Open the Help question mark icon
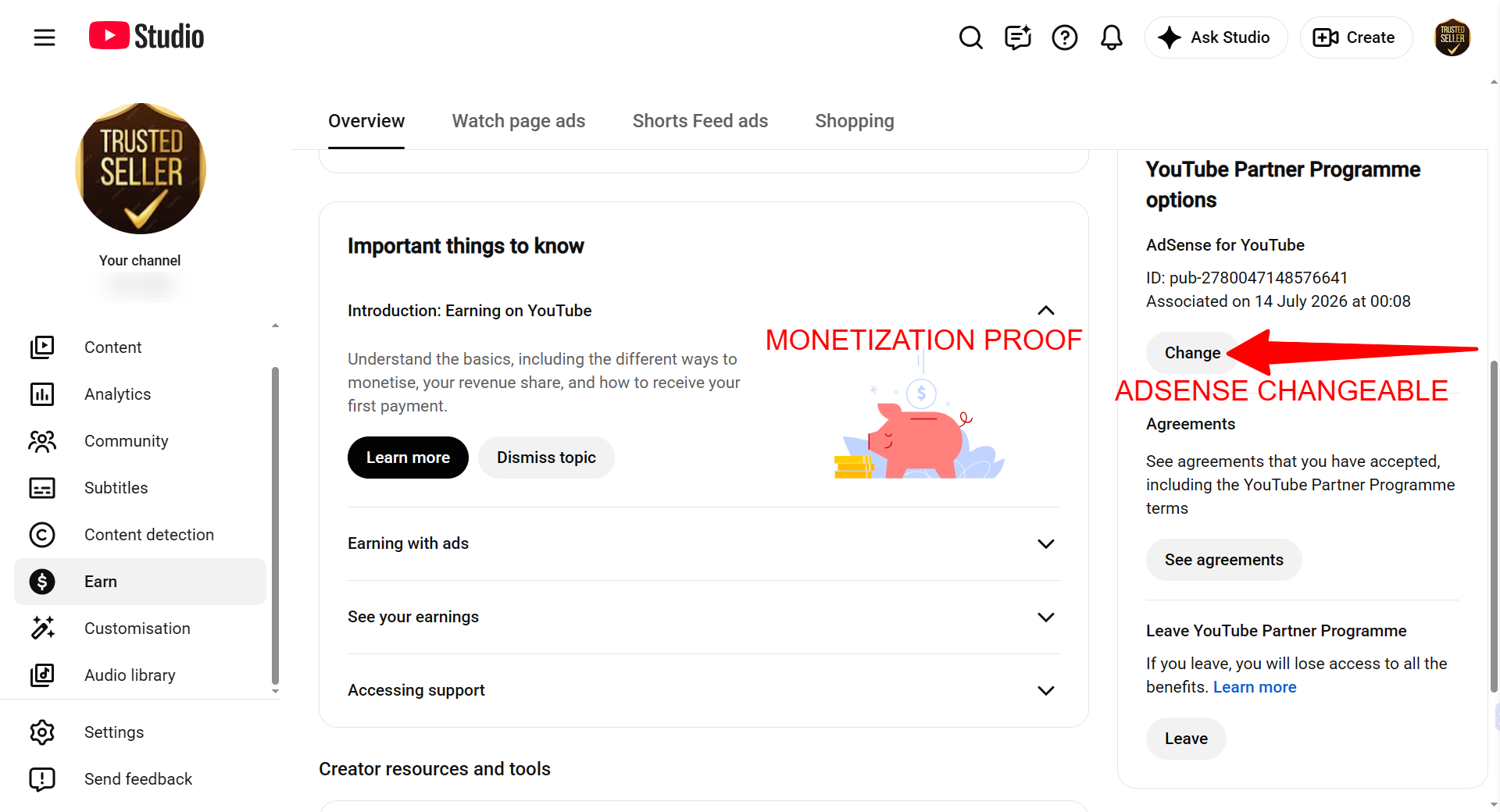1500x812 pixels. tap(1064, 37)
